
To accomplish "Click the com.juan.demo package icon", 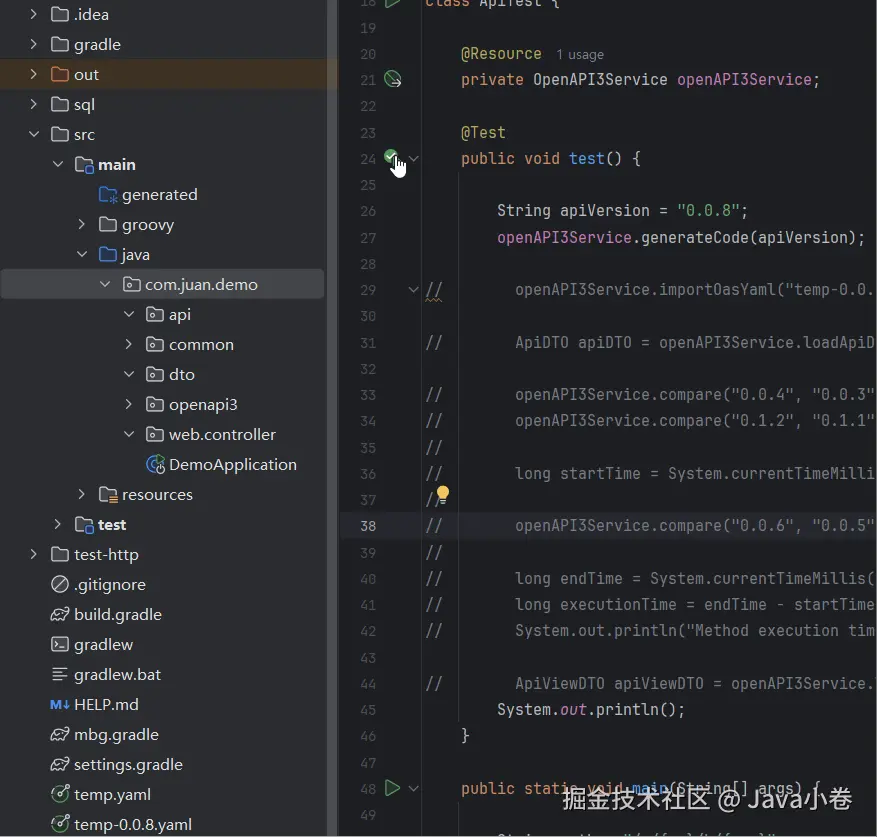I will (131, 284).
